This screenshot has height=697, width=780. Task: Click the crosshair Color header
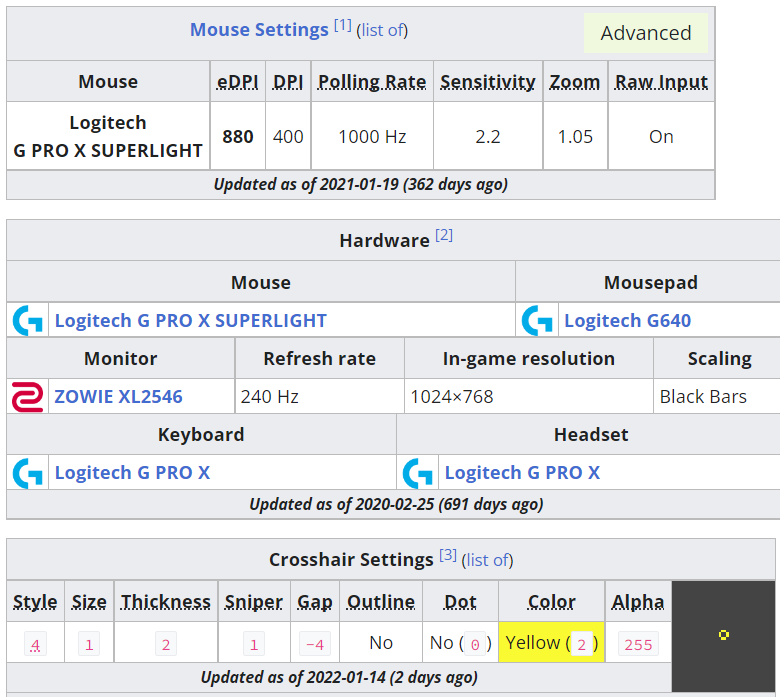[552, 602]
